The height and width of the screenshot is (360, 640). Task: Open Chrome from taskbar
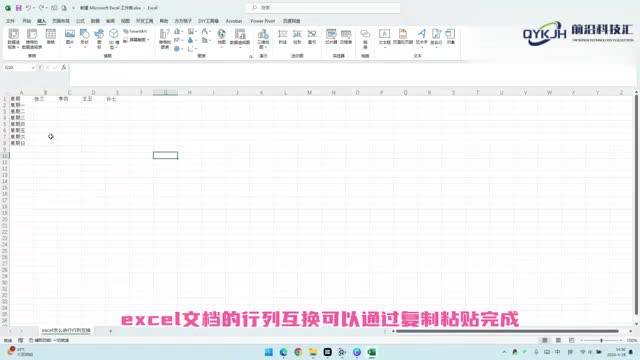(x=298, y=352)
